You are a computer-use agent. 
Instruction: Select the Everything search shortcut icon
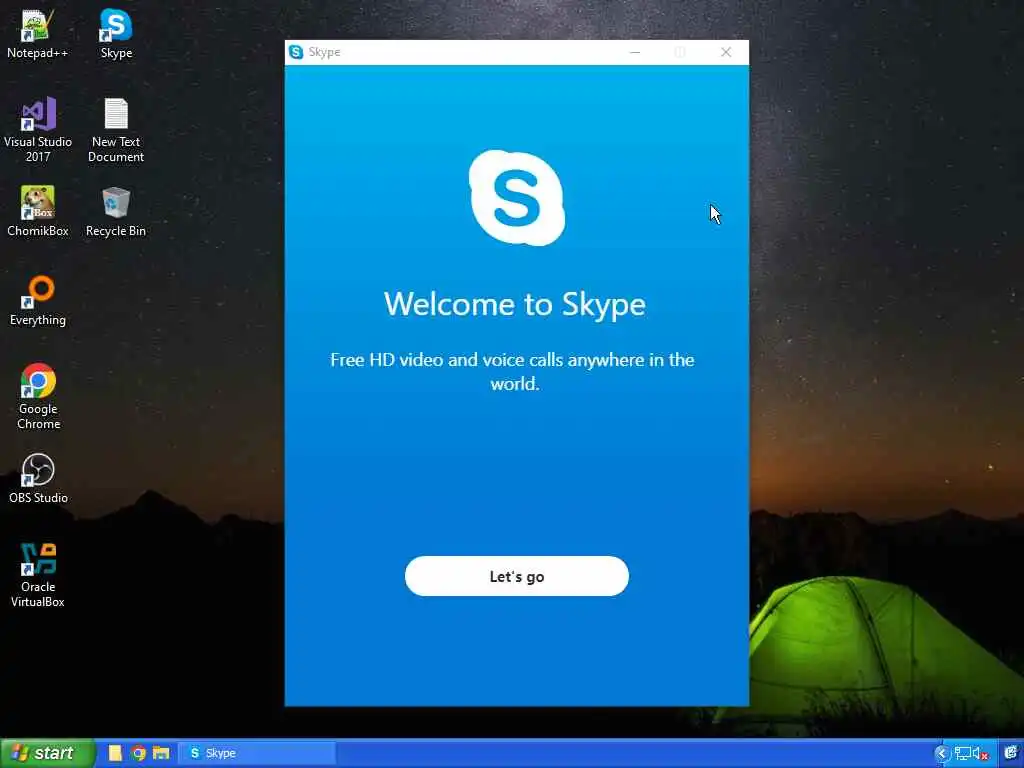(x=38, y=300)
